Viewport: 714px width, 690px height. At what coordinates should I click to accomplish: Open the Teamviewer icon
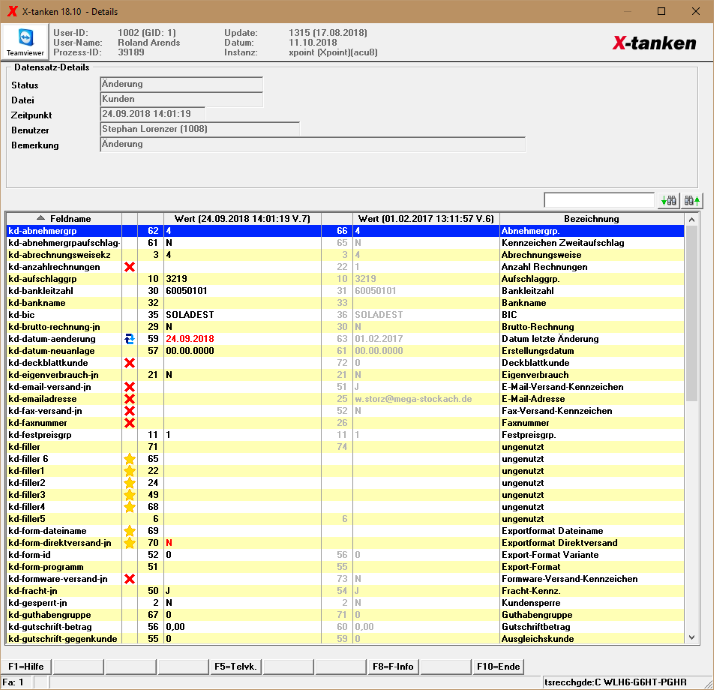pyautogui.click(x=26, y=41)
